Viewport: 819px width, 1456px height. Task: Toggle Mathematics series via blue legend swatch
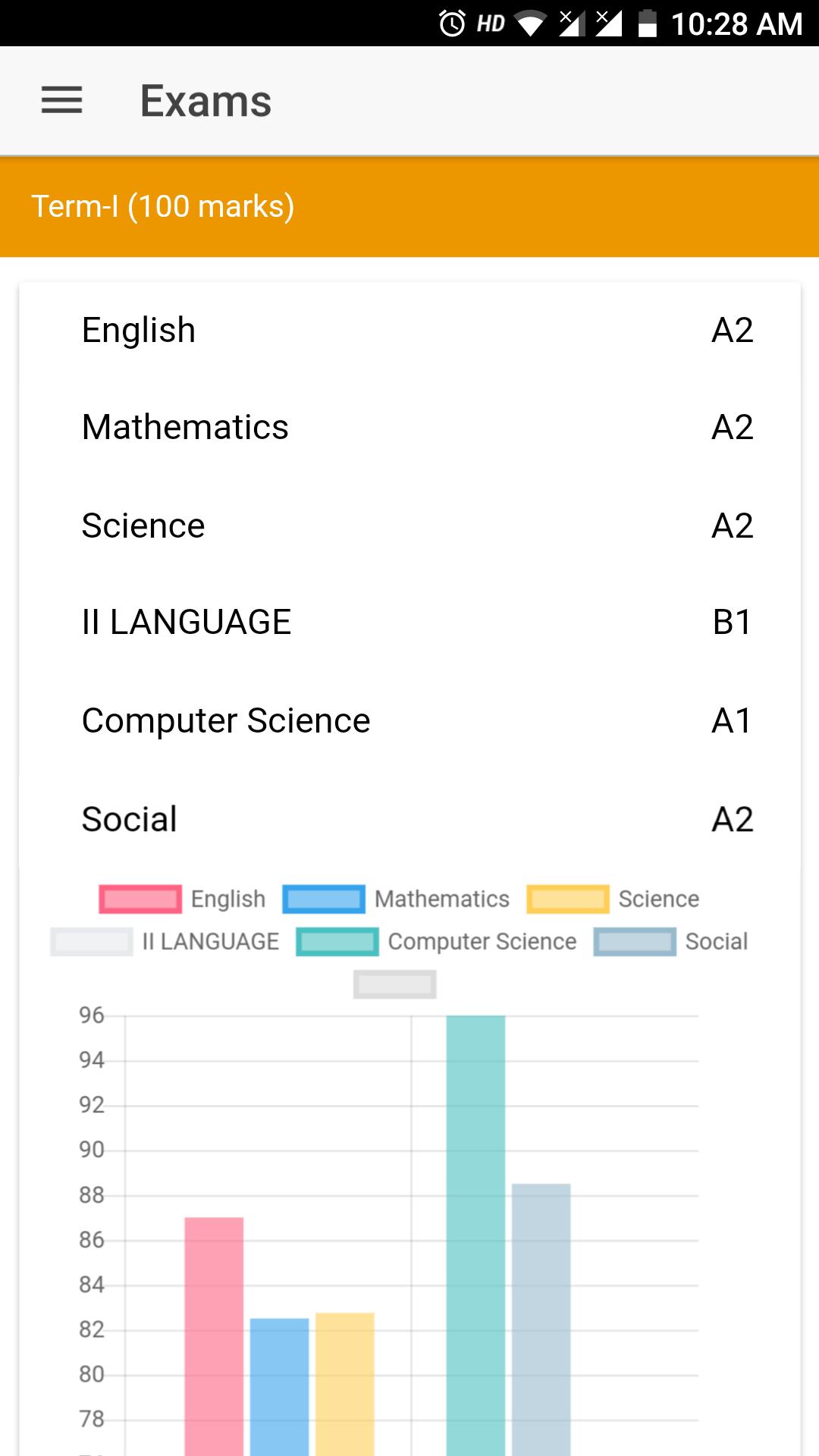click(x=324, y=899)
